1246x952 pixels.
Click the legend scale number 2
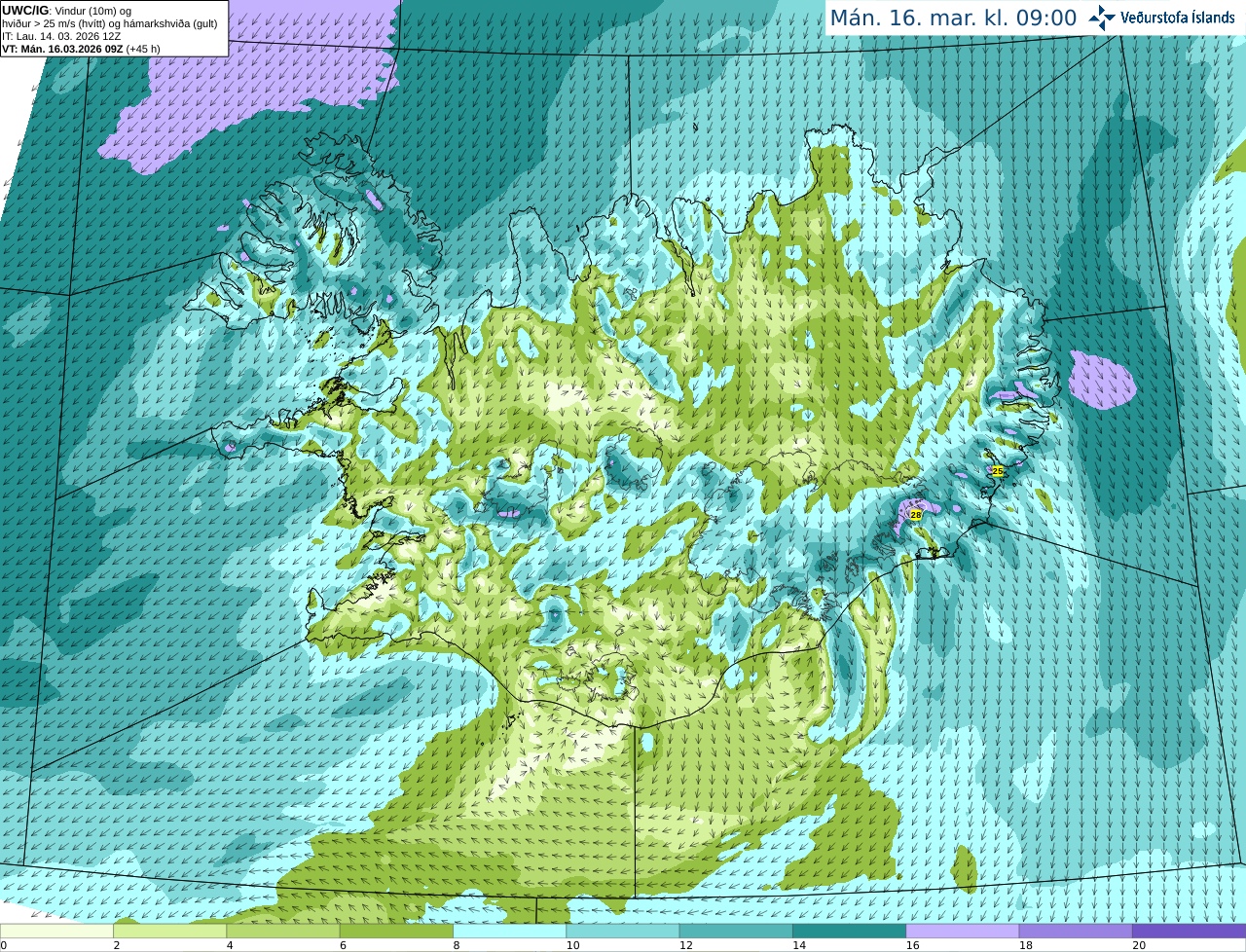click(x=117, y=945)
